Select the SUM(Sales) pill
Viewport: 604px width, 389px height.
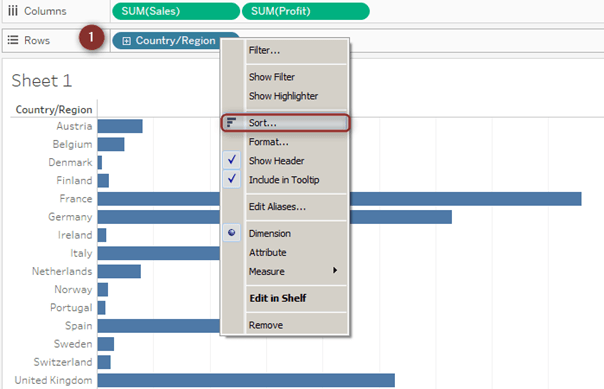pyautogui.click(x=176, y=11)
